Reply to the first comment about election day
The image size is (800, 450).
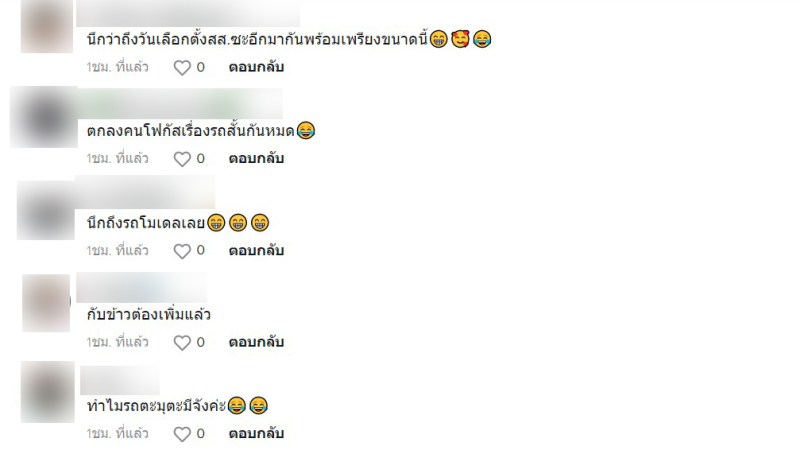tap(256, 67)
